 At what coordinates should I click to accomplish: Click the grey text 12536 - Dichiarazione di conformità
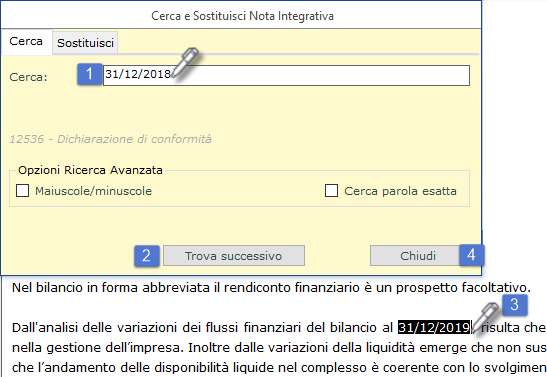coord(111,139)
